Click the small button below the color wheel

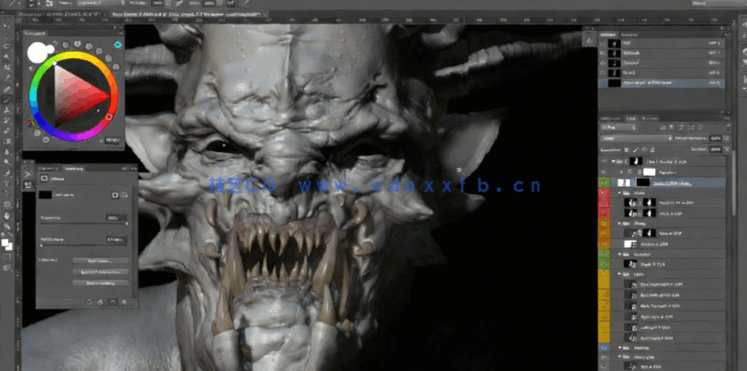112,140
